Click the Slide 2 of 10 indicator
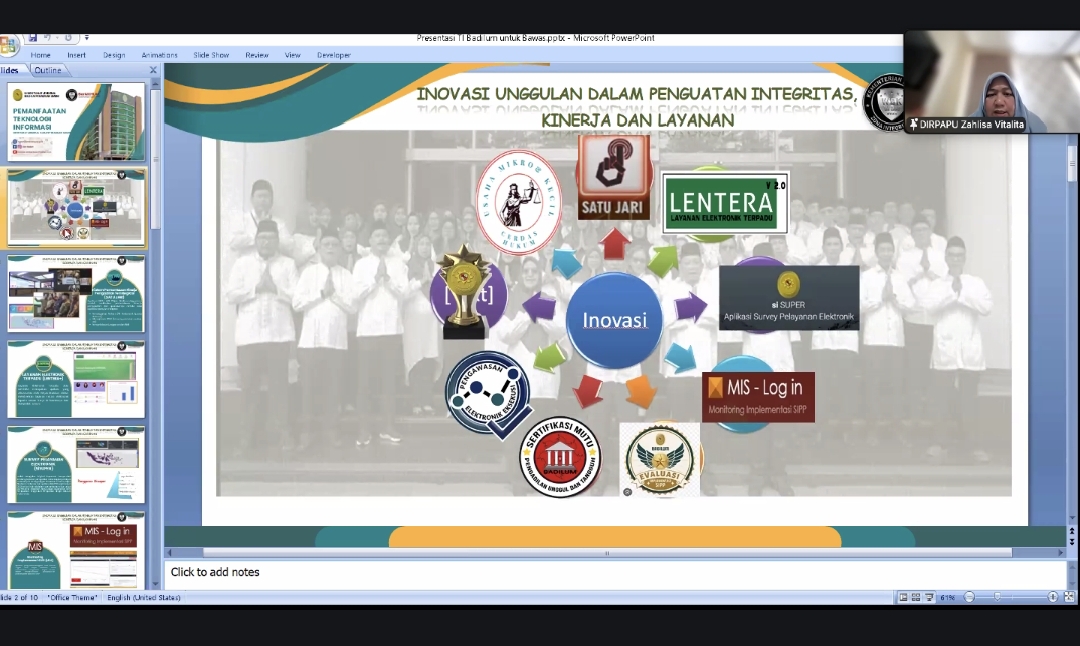This screenshot has height=646, width=1080. [19, 598]
